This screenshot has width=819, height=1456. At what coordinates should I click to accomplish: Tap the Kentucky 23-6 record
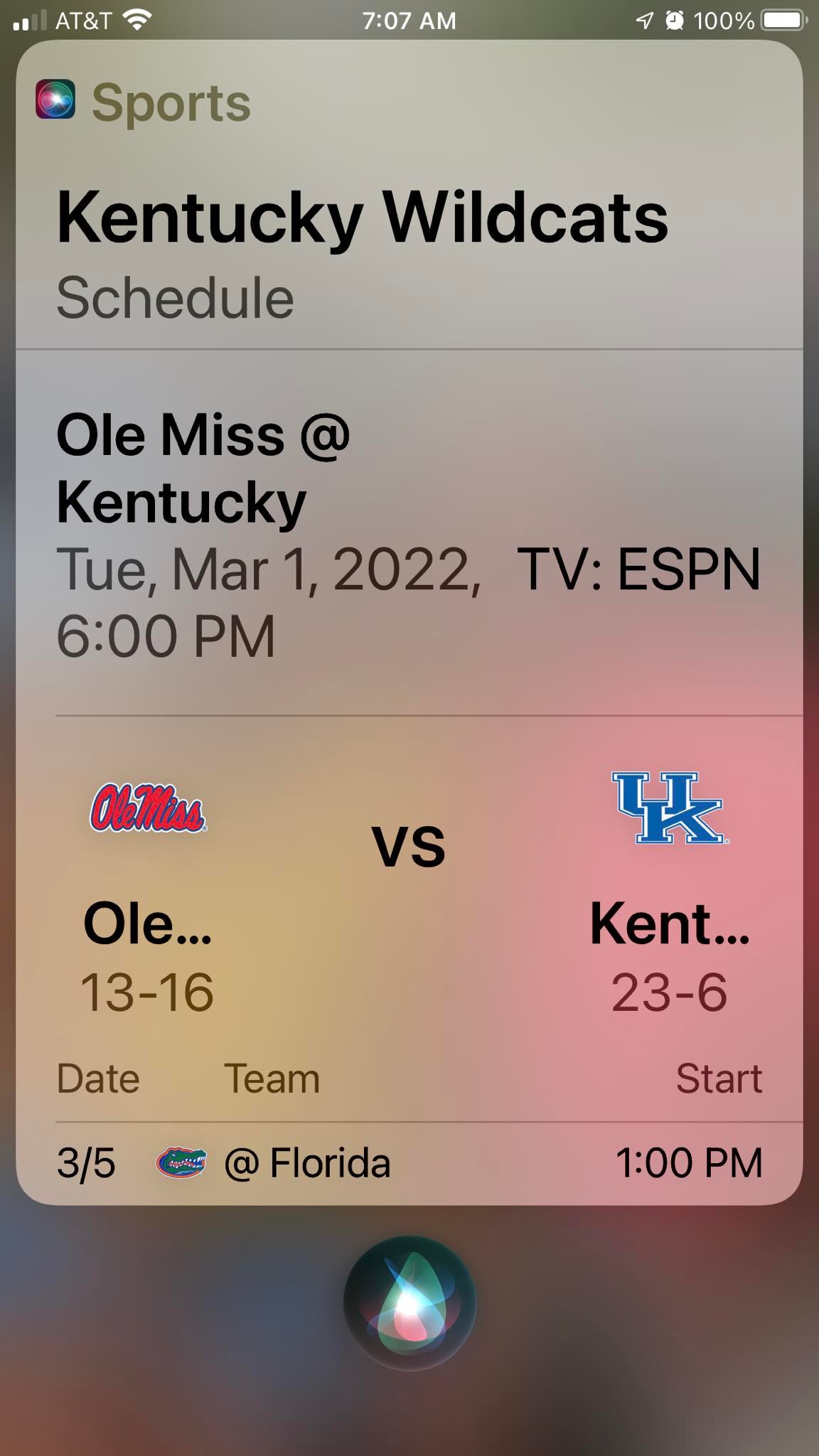[669, 992]
